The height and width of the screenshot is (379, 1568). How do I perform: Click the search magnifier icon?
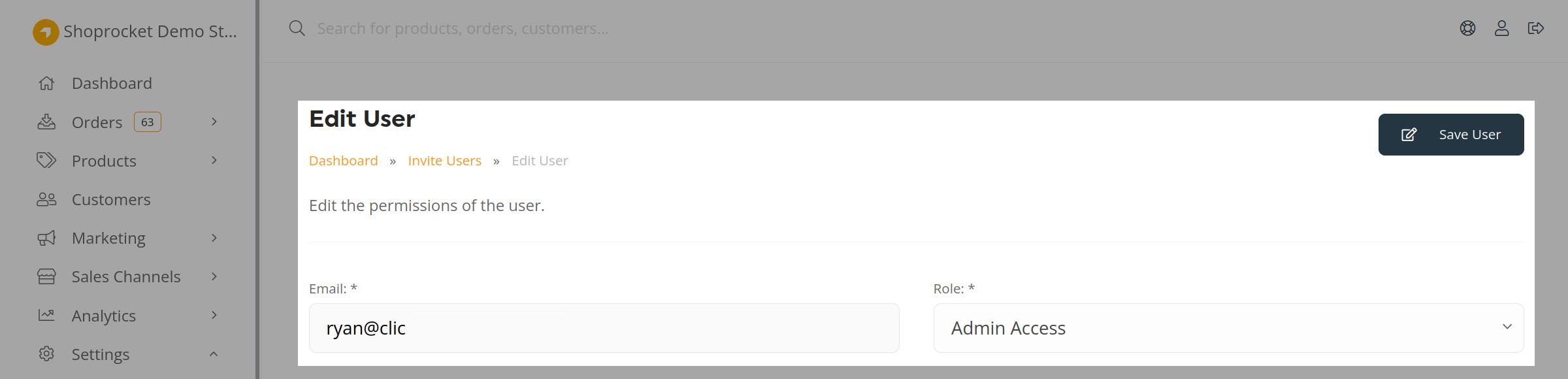pos(297,28)
